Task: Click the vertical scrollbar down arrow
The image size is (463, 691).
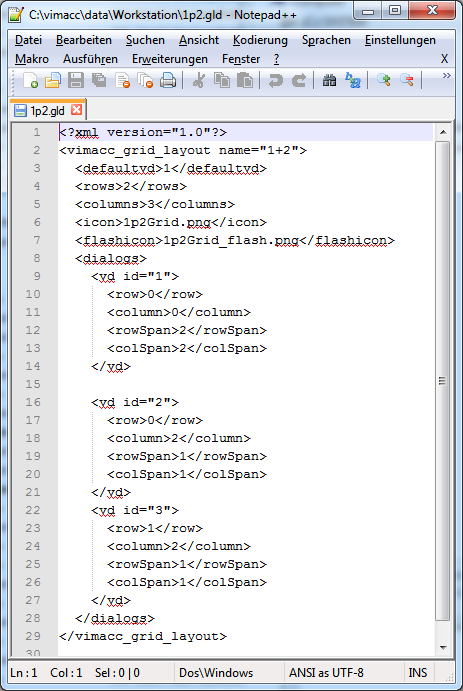Action: 443,647
